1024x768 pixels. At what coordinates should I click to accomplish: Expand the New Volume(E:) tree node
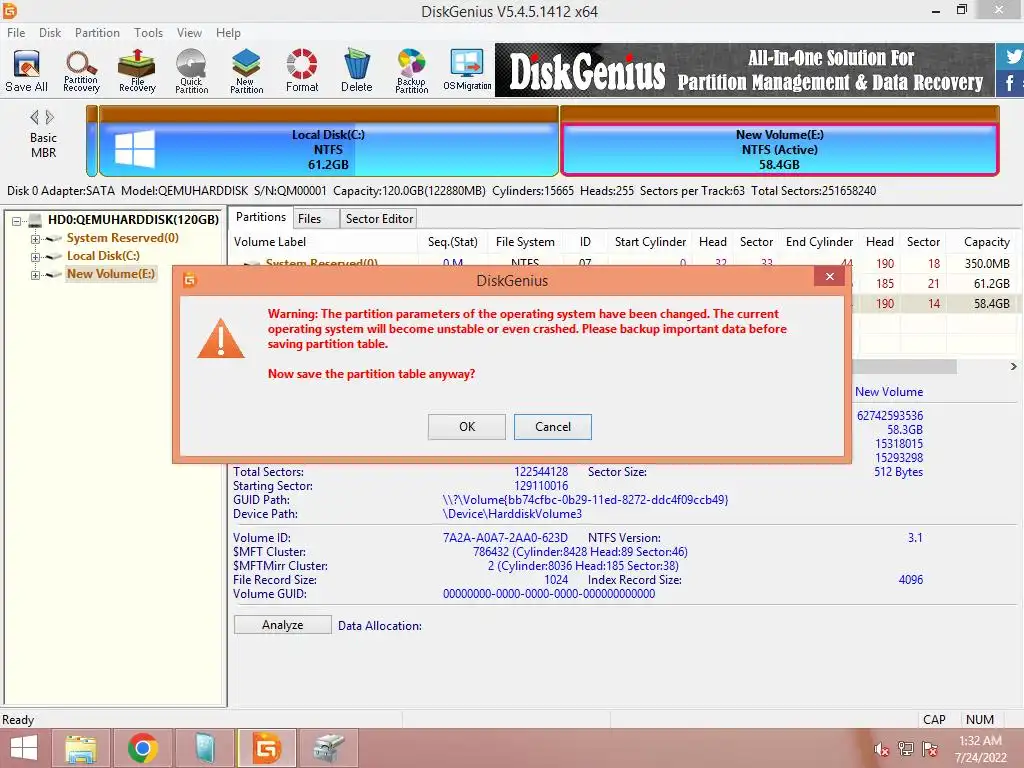(35, 275)
